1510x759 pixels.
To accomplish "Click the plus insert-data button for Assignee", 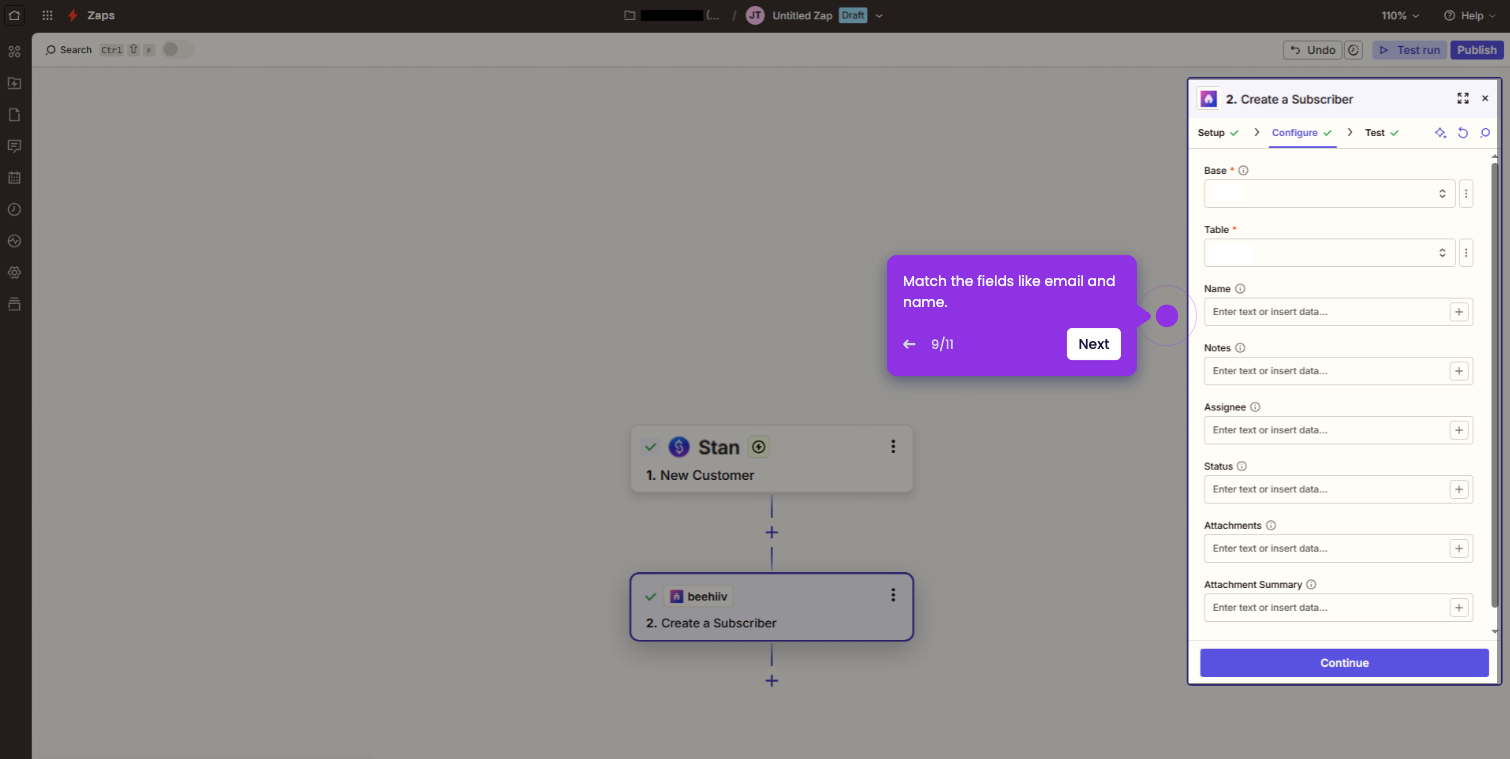I will coord(1459,430).
